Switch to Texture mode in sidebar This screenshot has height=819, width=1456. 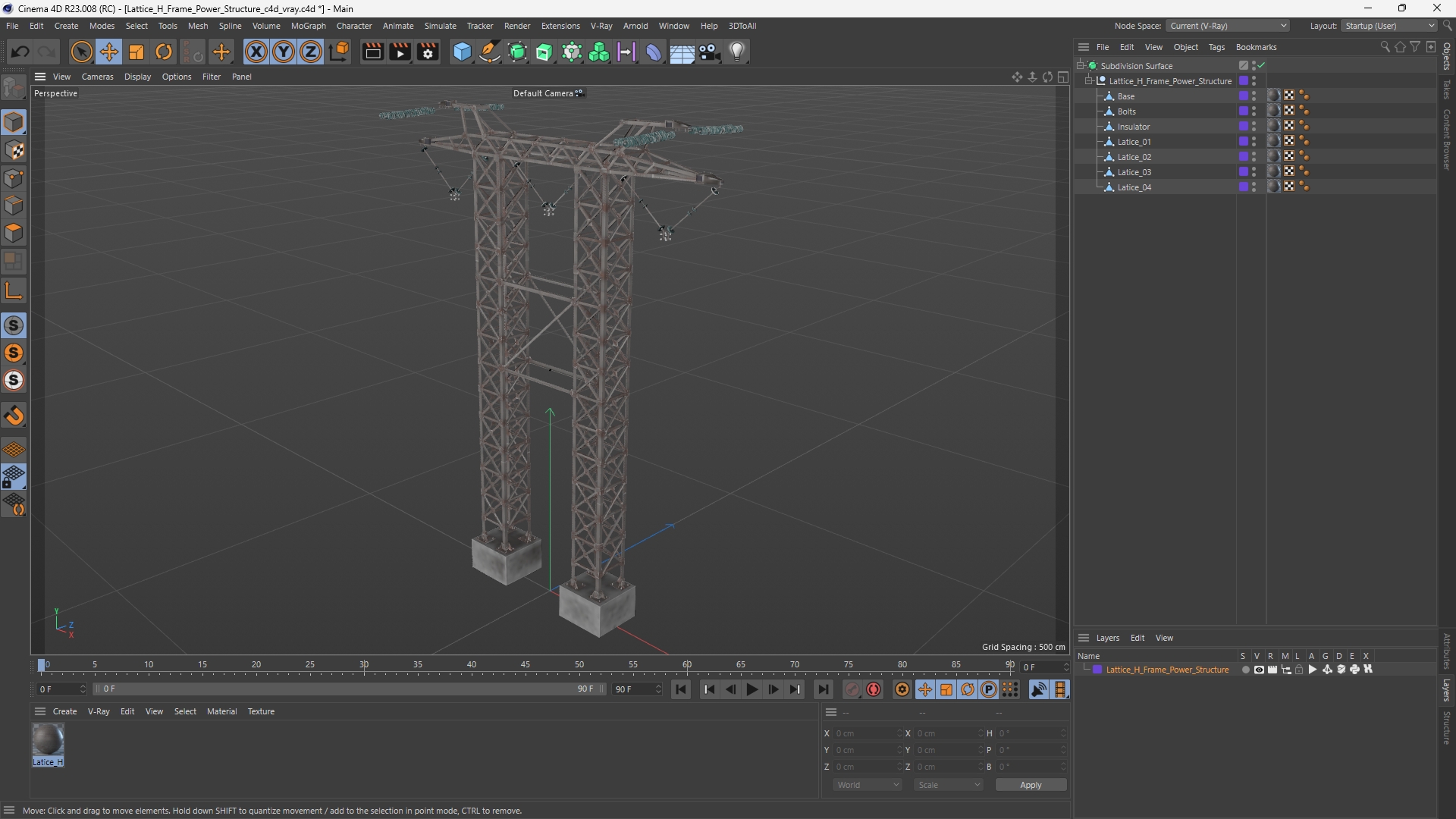coord(14,150)
